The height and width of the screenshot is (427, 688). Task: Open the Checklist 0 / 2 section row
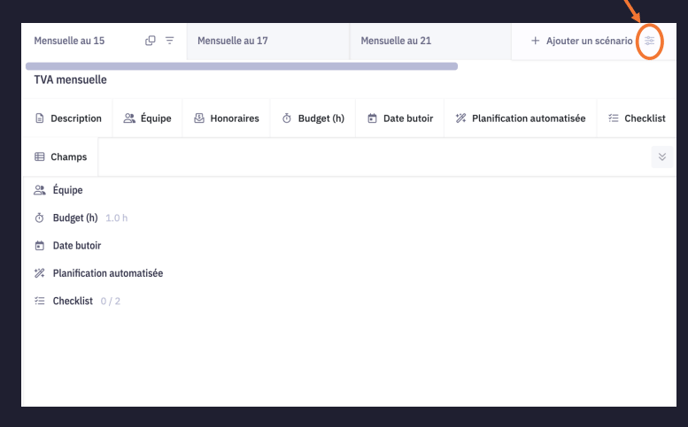pos(72,301)
